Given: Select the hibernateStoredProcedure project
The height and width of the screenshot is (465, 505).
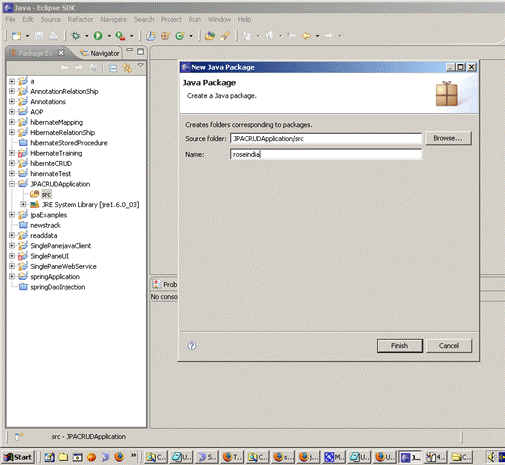Looking at the screenshot, I should [69, 143].
